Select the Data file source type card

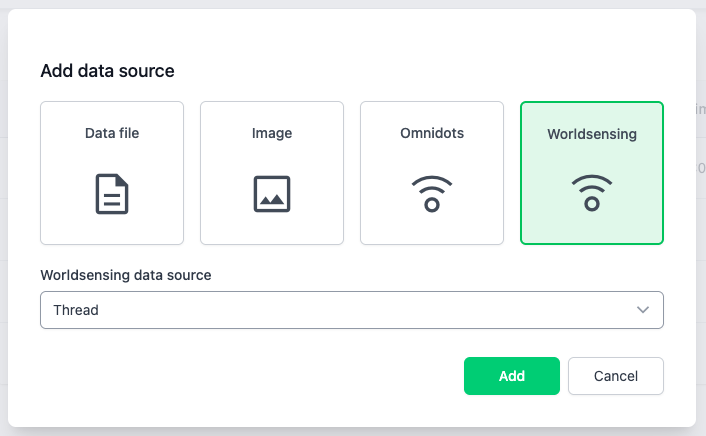[x=112, y=173]
